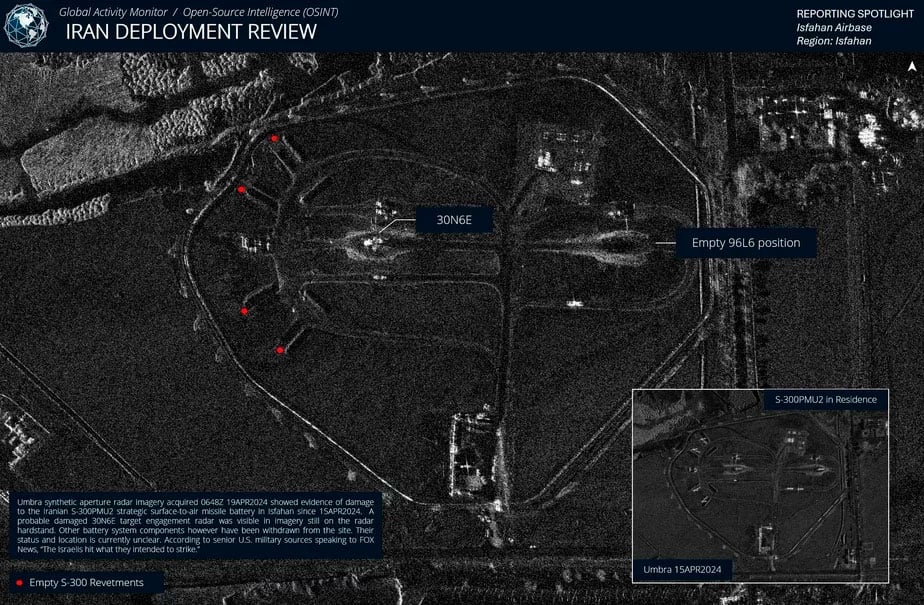Click the globe logo in the header
This screenshot has width=924, height=605.
click(x=25, y=25)
